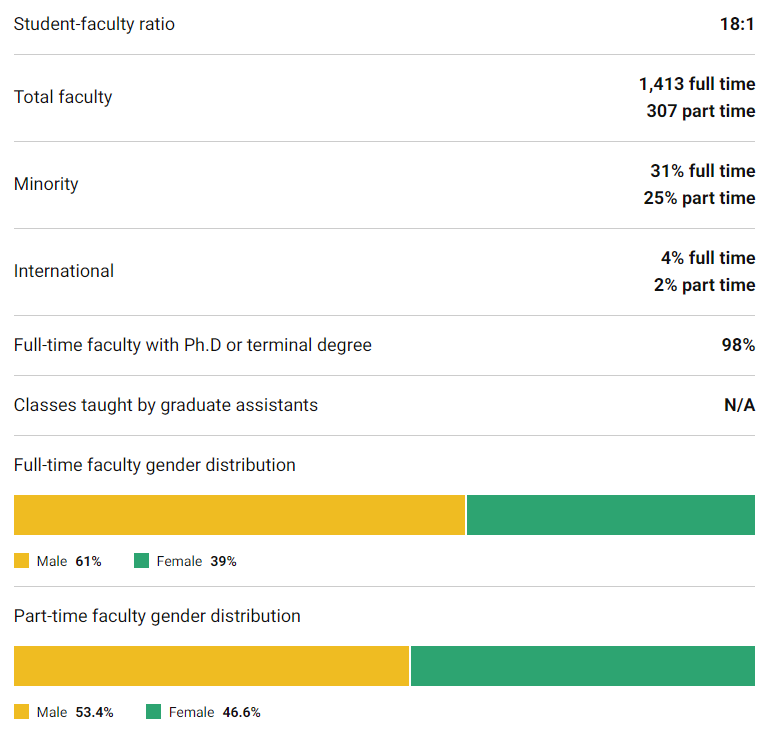Select the 1,413 full time value

697,84
